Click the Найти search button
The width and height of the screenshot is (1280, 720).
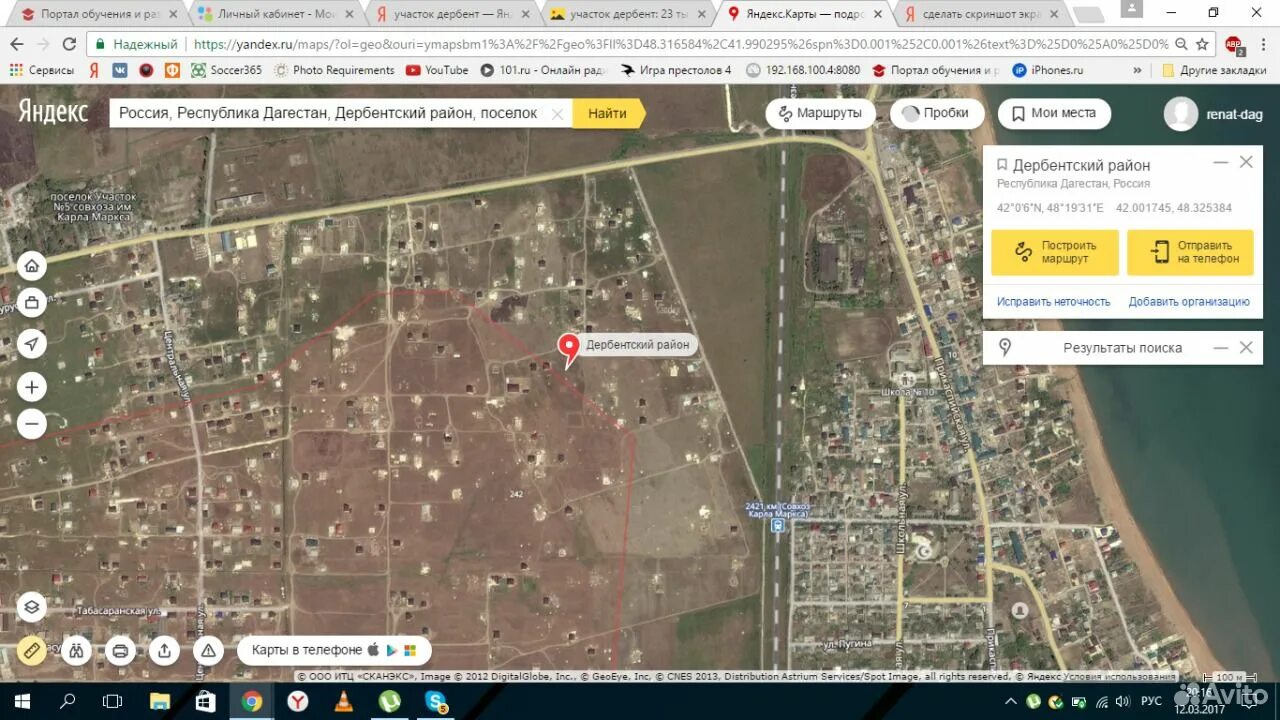coord(607,114)
